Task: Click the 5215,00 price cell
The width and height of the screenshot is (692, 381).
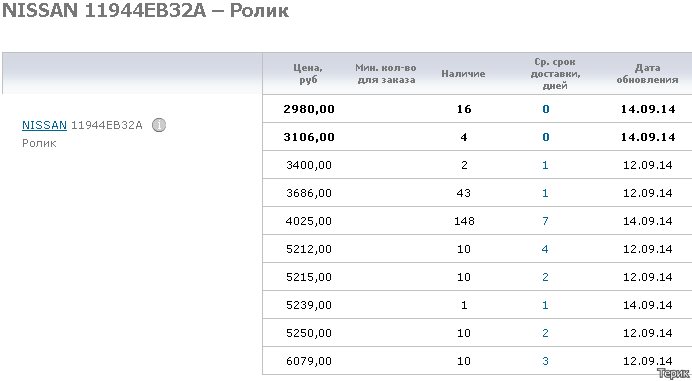Action: [308, 277]
